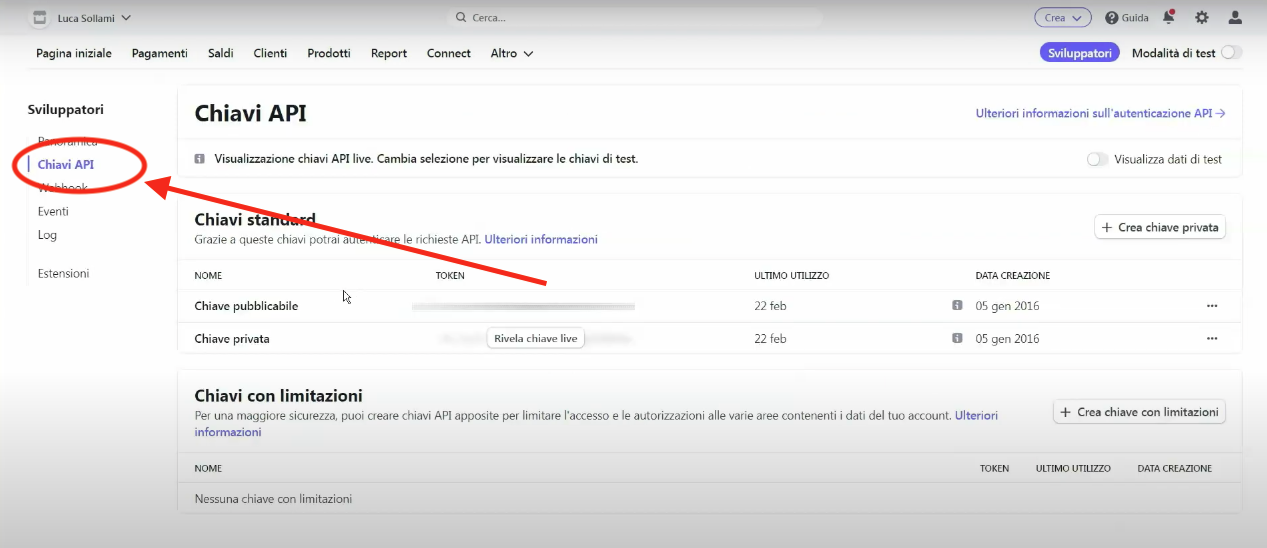Select Webhook in the Sviluppatori sidebar
Screen dimensions: 1267x548
tap(63, 188)
